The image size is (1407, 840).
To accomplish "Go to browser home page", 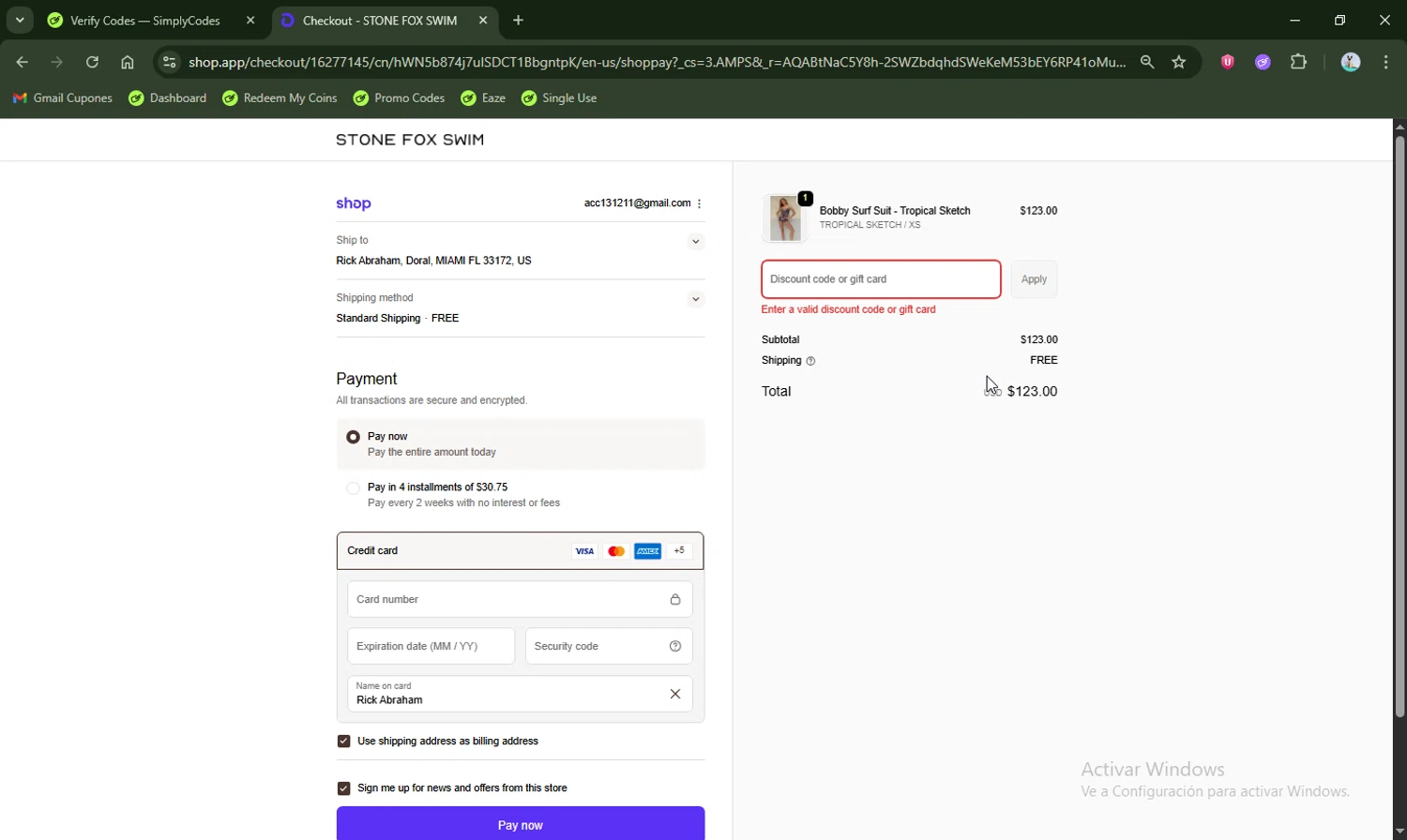I will 128,62.
